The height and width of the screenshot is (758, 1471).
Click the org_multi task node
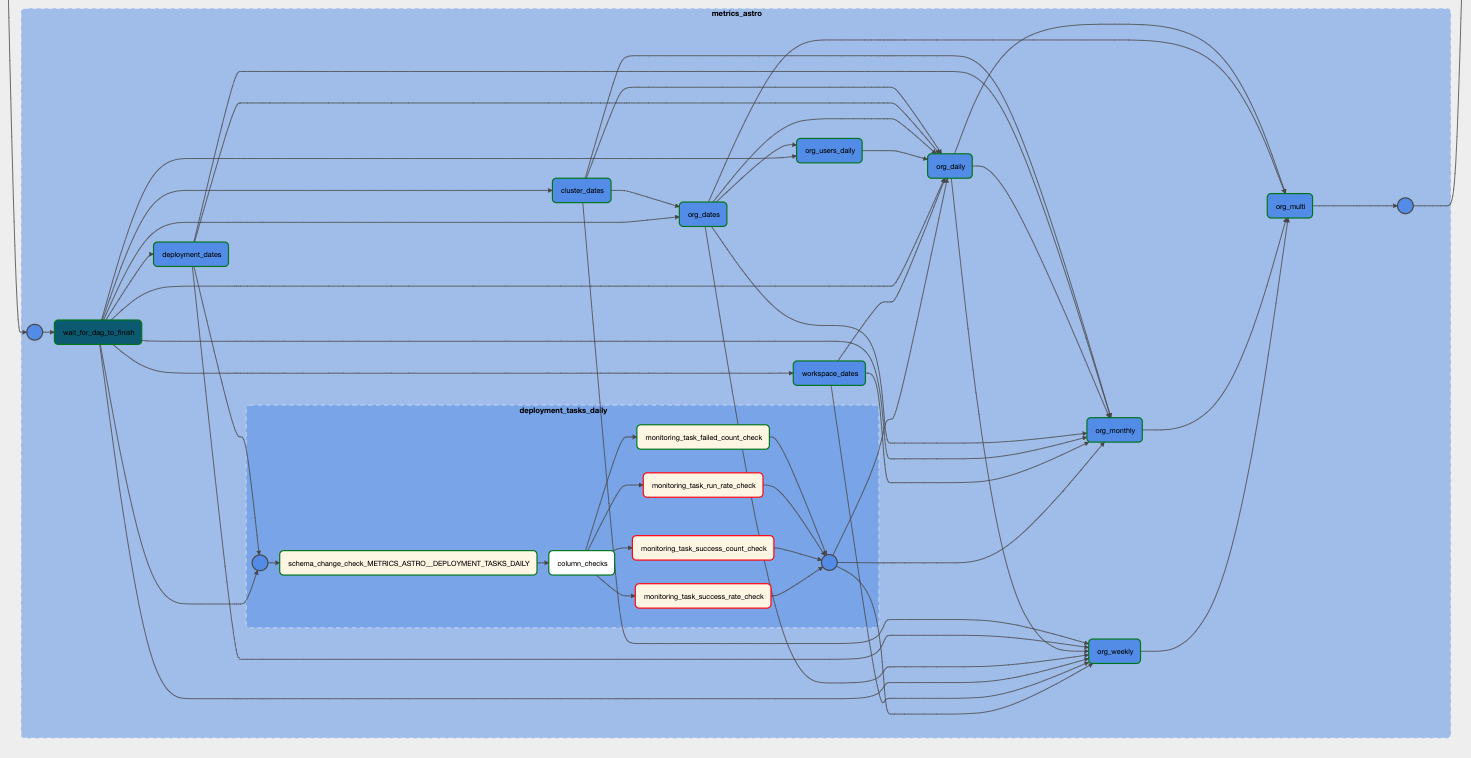click(1289, 207)
